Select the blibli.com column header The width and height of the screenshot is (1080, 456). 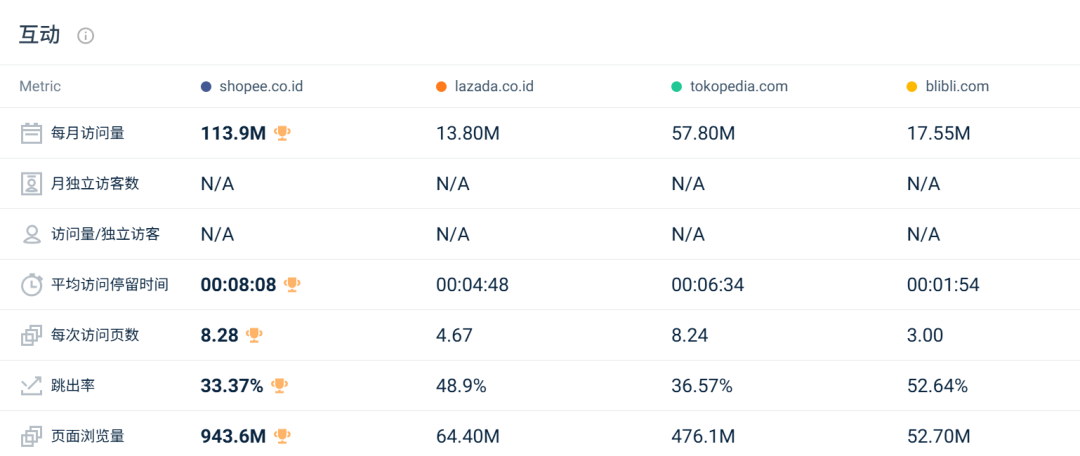[x=956, y=87]
